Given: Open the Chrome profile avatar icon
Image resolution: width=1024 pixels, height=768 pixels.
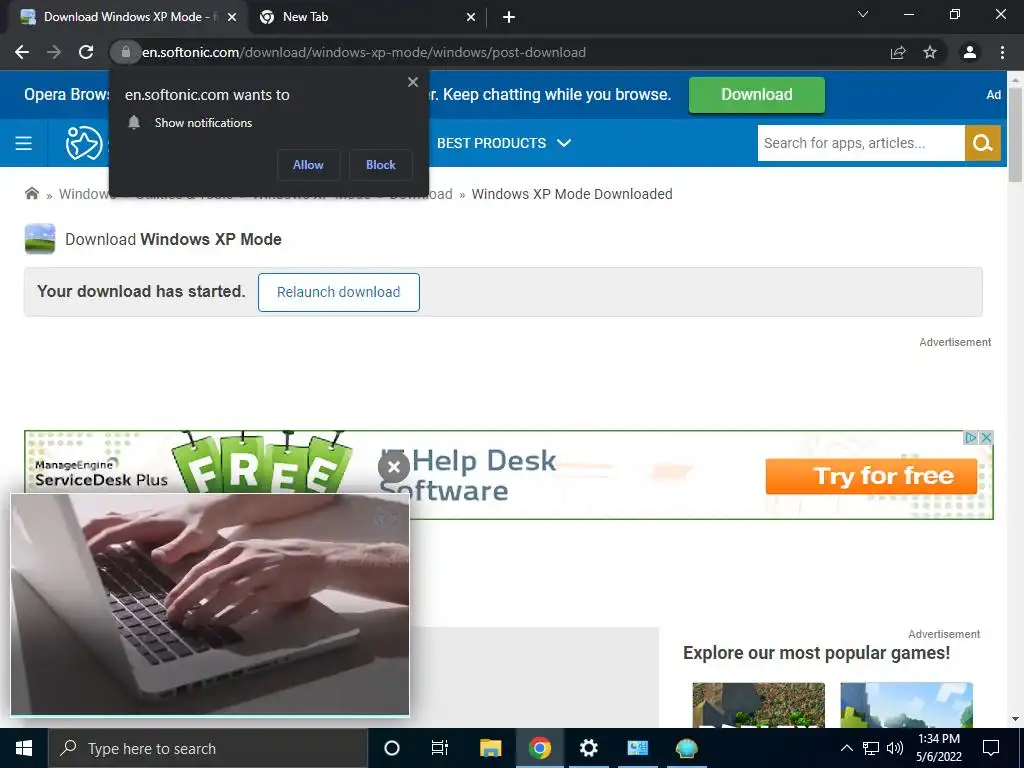Looking at the screenshot, I should [970, 52].
